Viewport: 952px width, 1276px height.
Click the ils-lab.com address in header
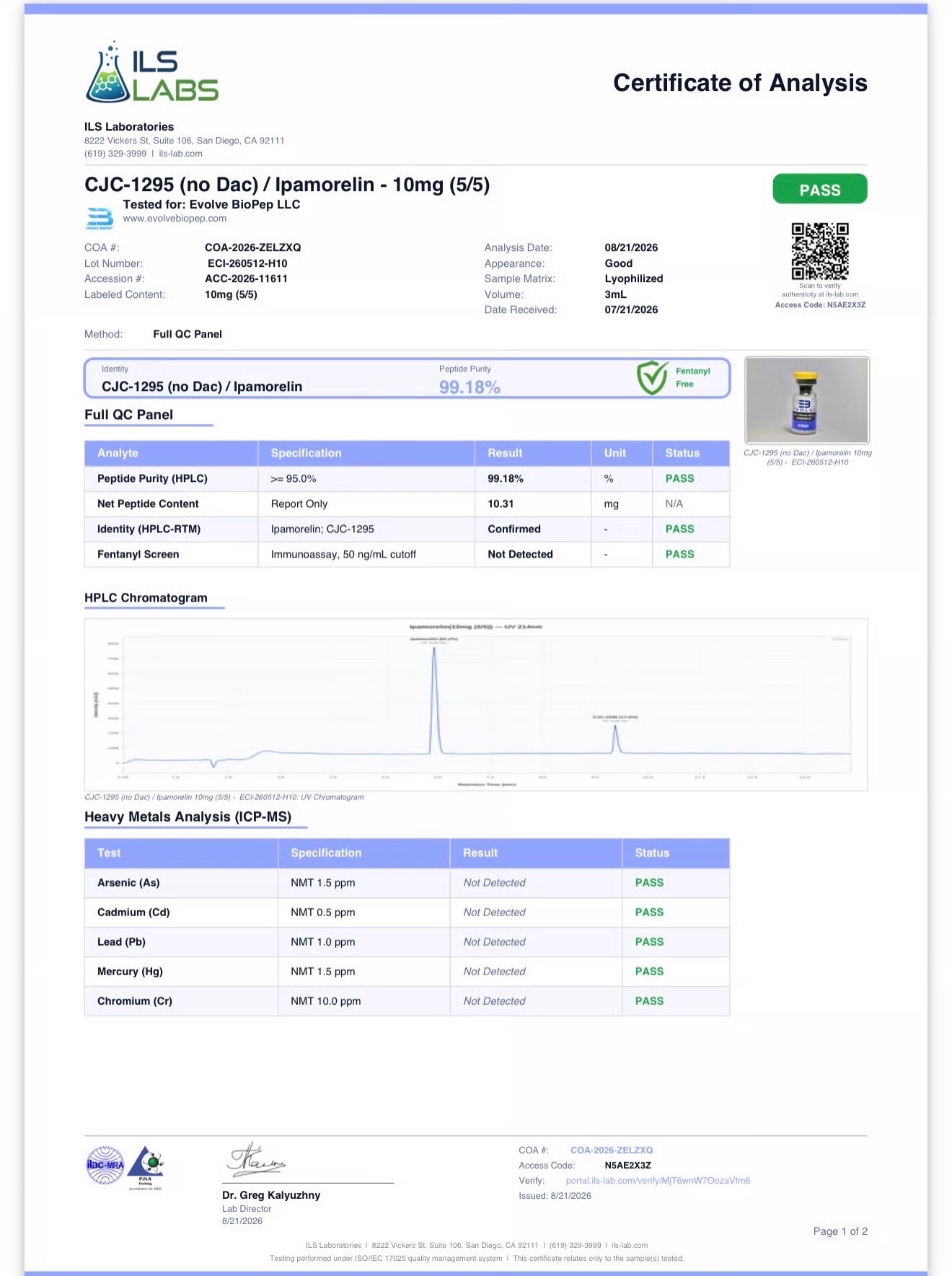point(180,154)
